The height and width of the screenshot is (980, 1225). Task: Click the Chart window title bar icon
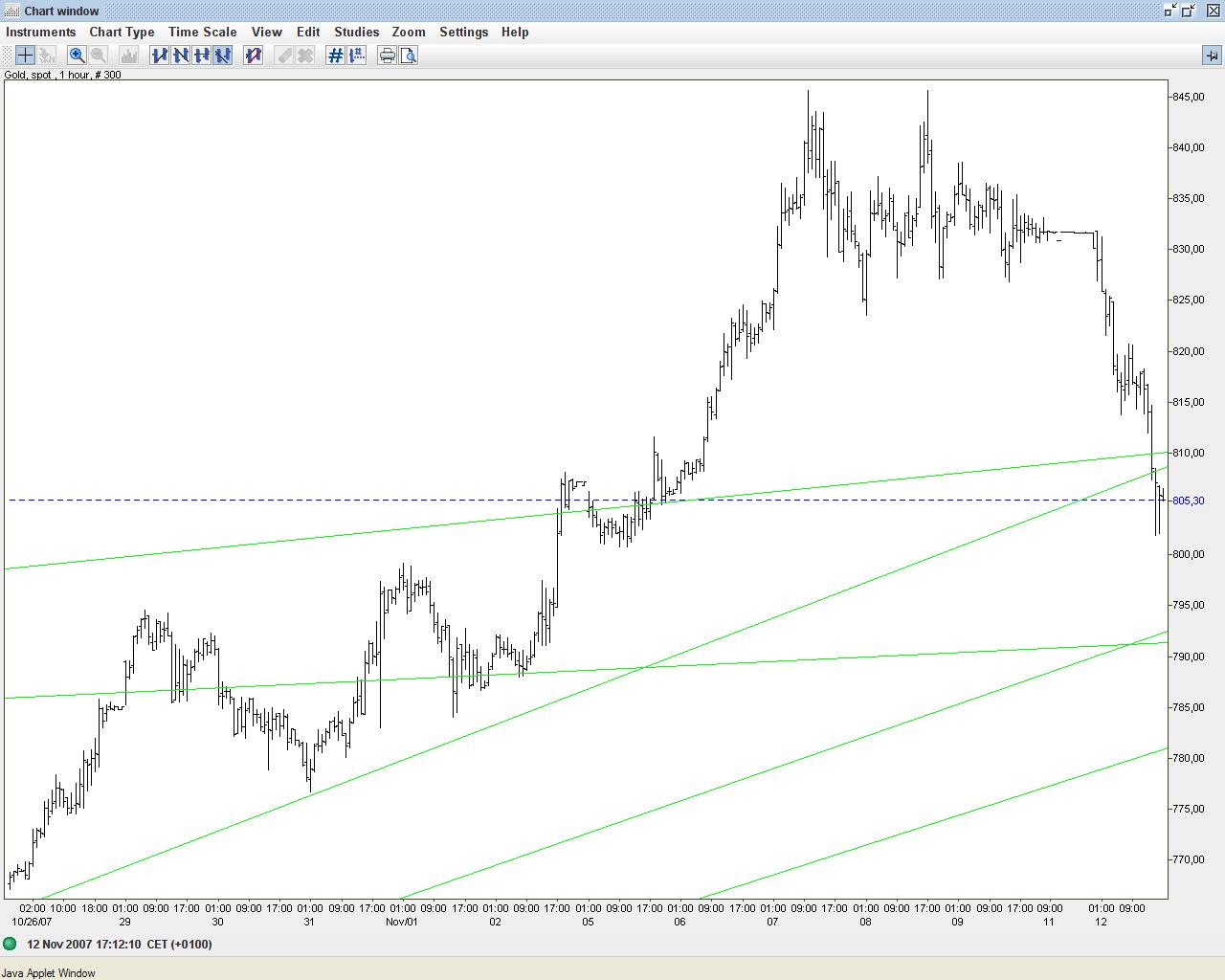pyautogui.click(x=11, y=11)
